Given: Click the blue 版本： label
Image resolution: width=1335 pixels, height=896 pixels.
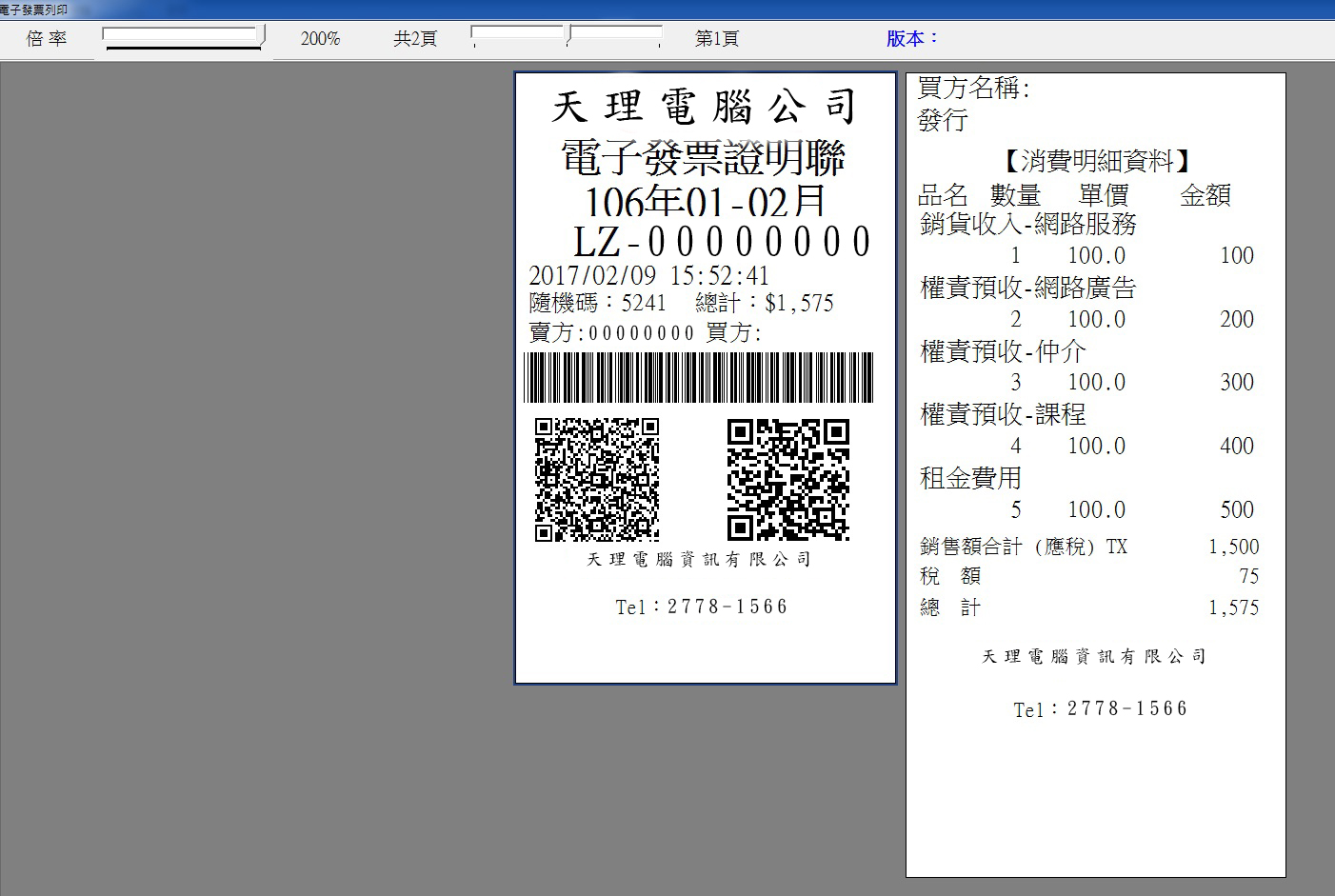Looking at the screenshot, I should pyautogui.click(x=912, y=38).
